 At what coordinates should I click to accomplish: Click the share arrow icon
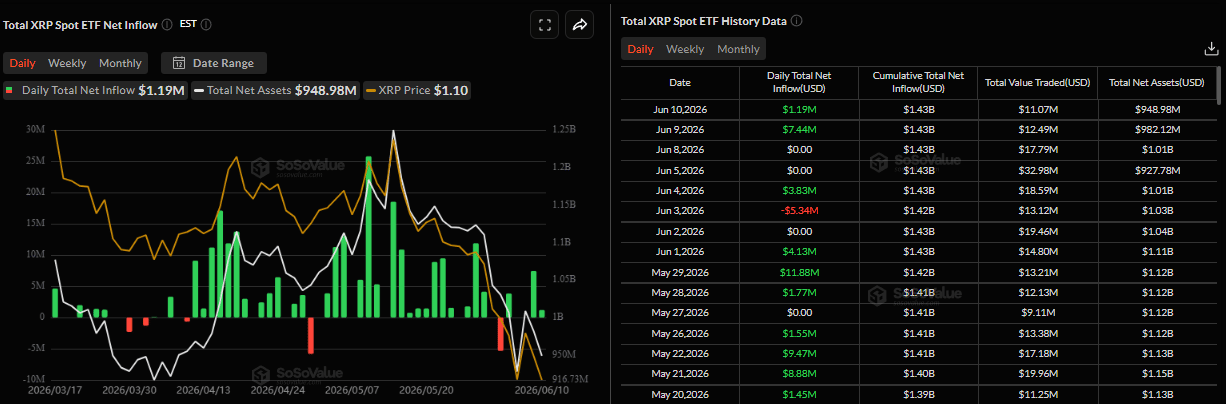tap(580, 26)
